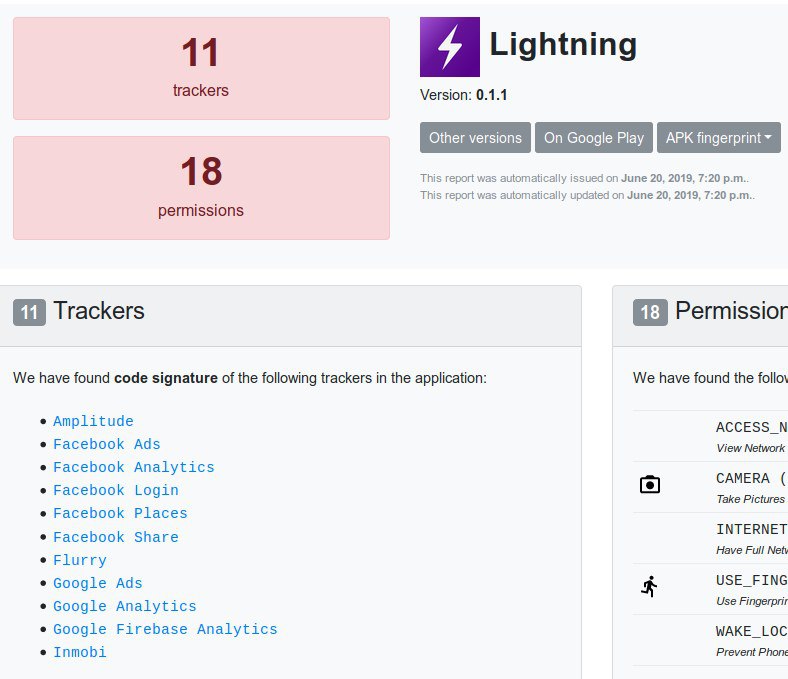Open the Google Ads tracker link
This screenshot has height=679, width=788.
[x=98, y=584]
